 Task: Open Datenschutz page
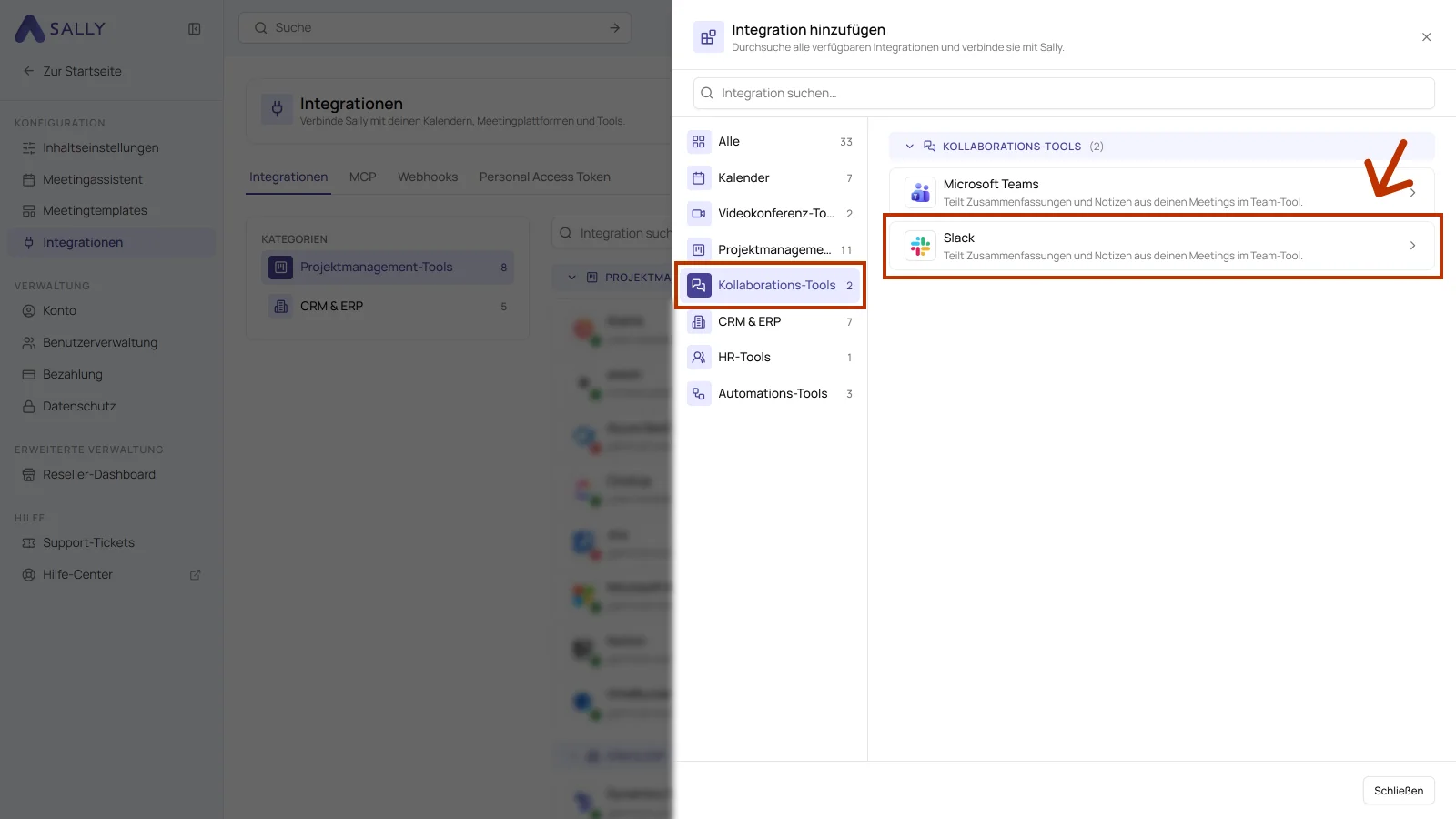111,406
